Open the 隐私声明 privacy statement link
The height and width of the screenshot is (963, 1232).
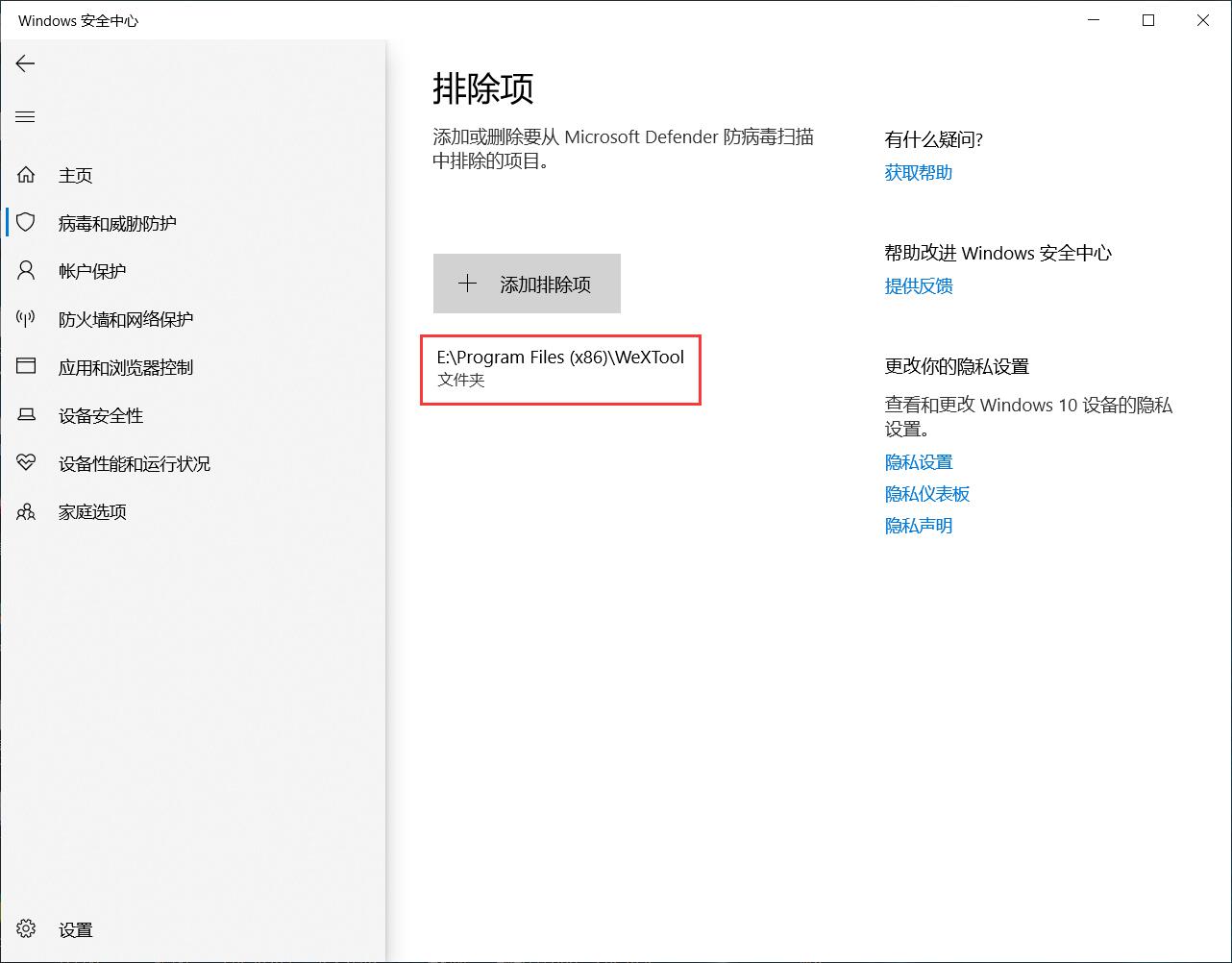918,526
